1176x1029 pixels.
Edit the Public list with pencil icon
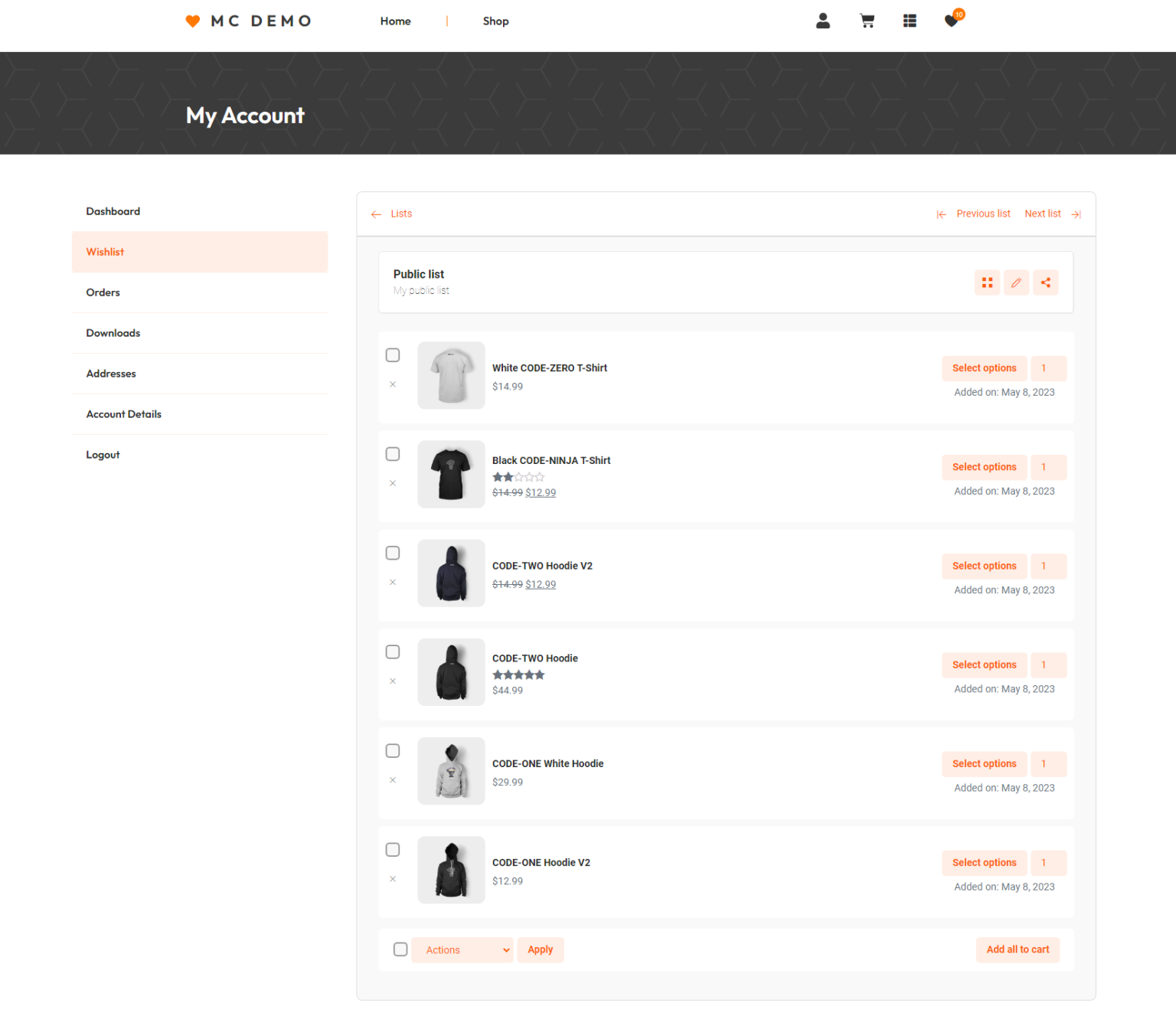(1017, 283)
